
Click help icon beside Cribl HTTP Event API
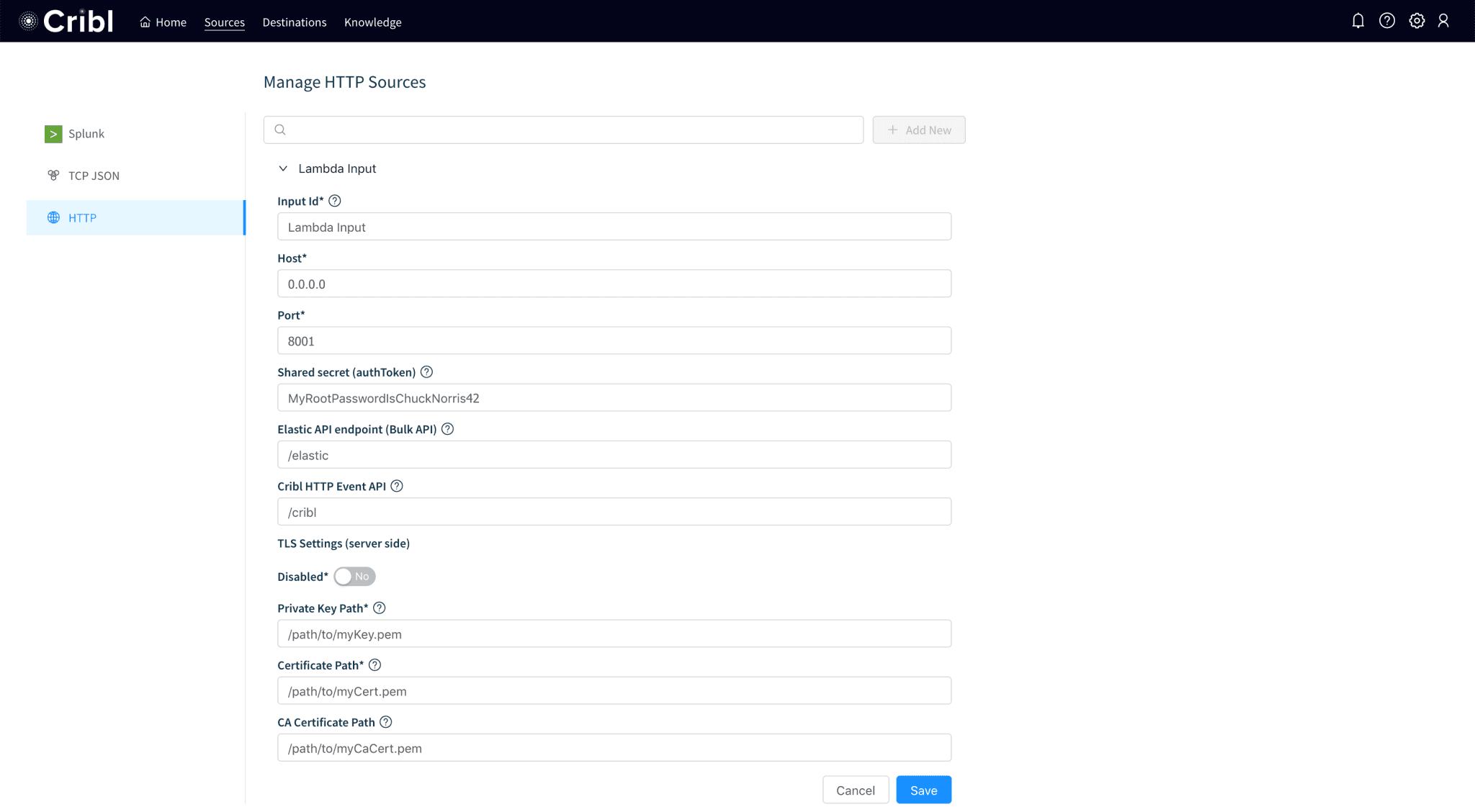tap(397, 486)
